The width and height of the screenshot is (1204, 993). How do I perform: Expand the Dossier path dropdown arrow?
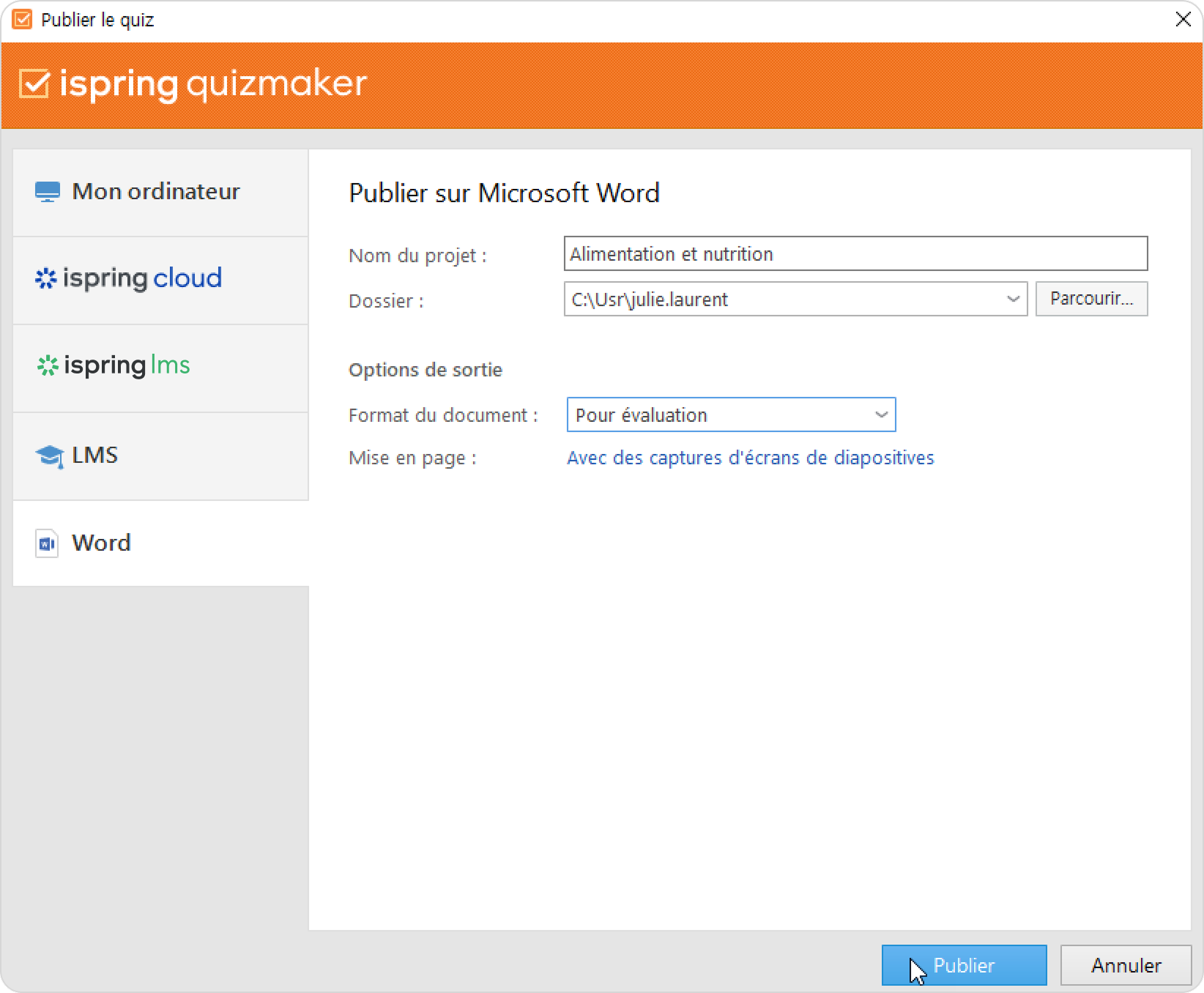(1013, 300)
